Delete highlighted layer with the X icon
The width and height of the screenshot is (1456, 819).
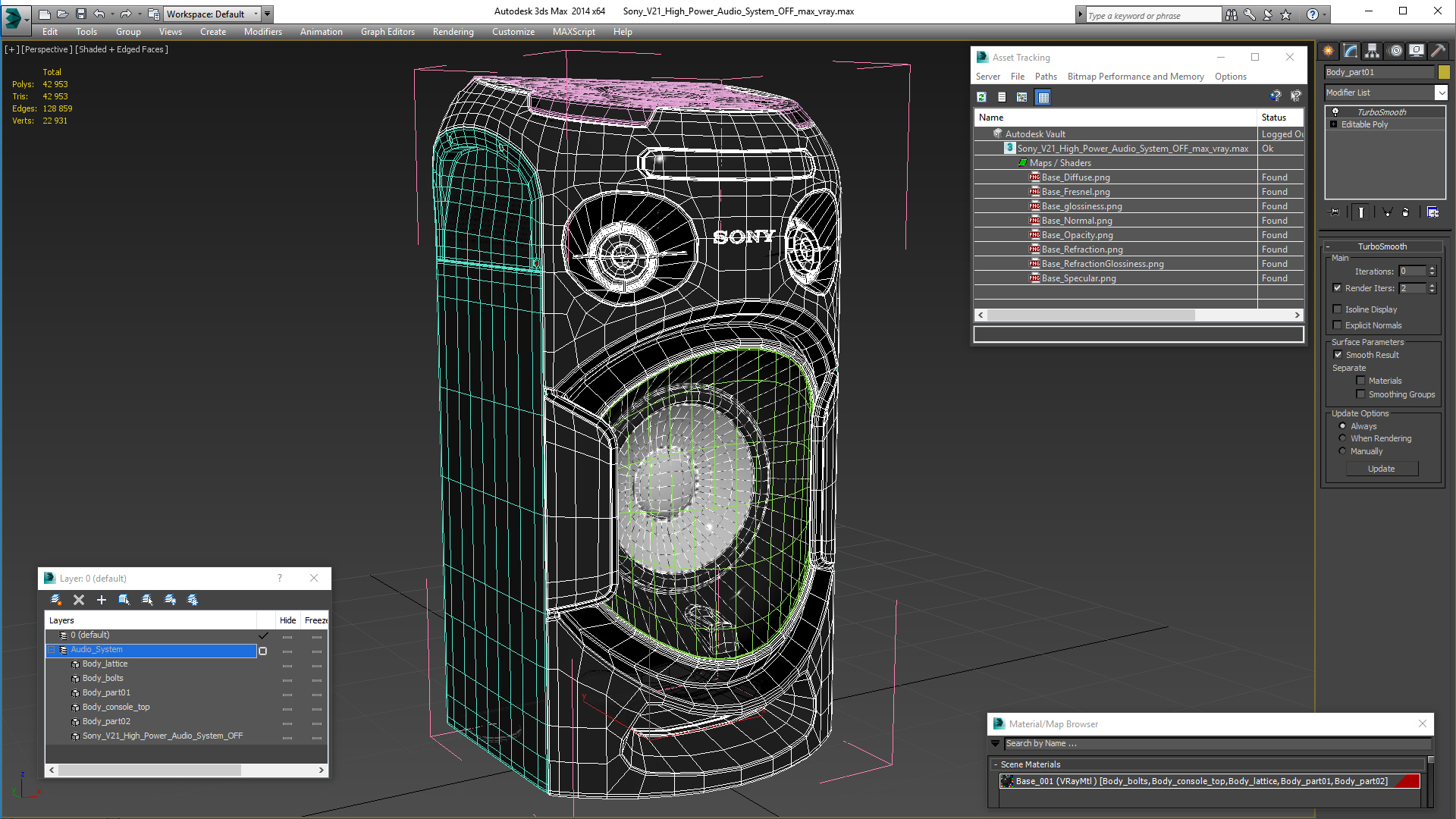point(79,600)
